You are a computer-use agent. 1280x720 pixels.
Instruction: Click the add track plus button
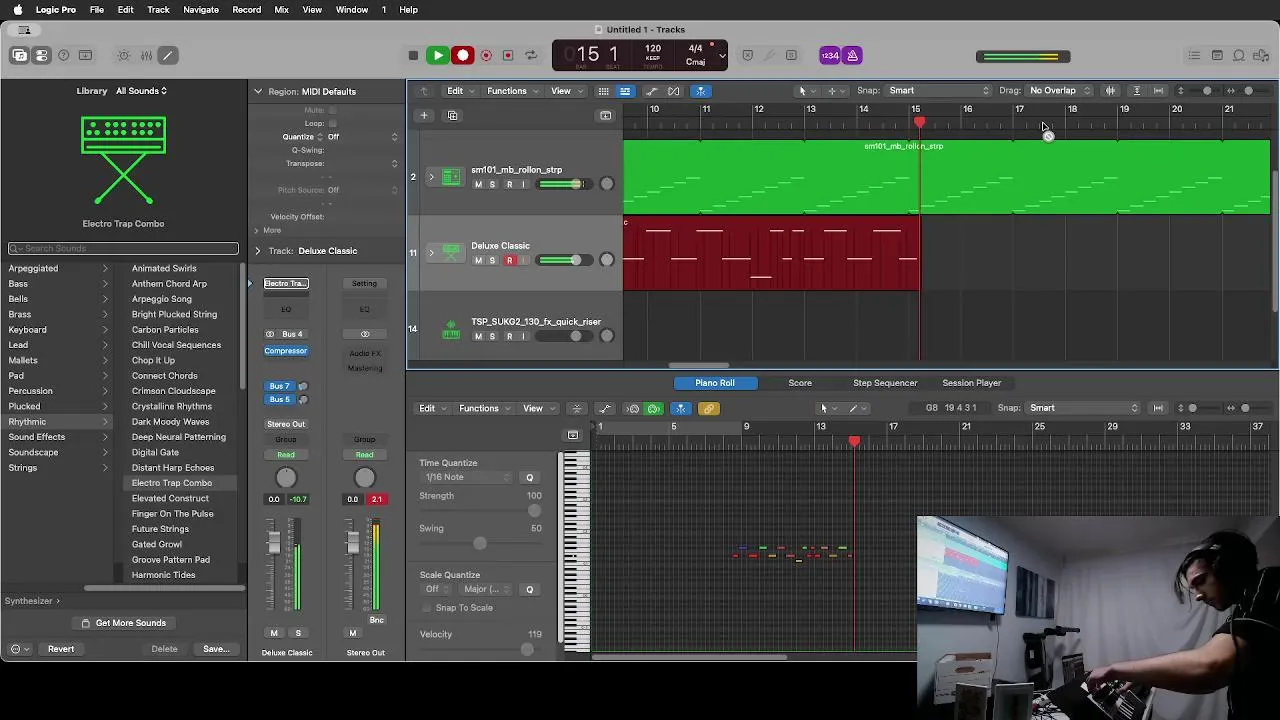point(423,115)
